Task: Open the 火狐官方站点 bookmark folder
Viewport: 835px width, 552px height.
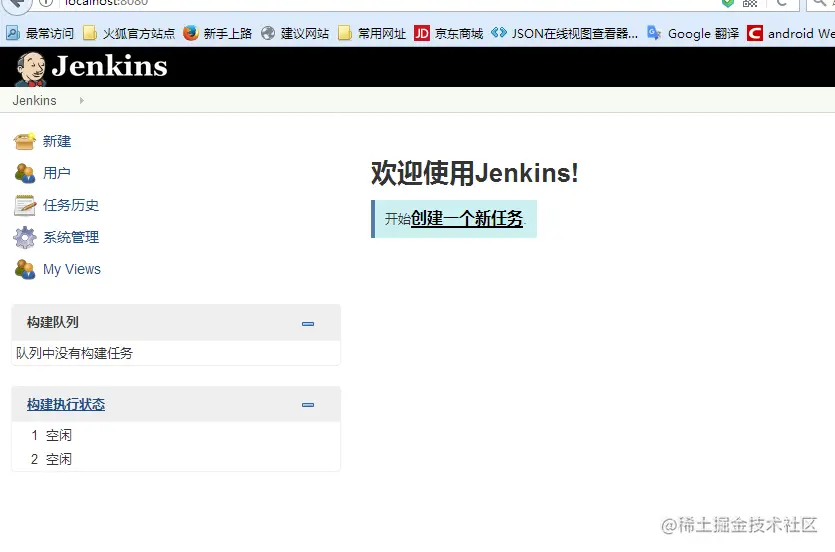Action: pyautogui.click(x=129, y=33)
